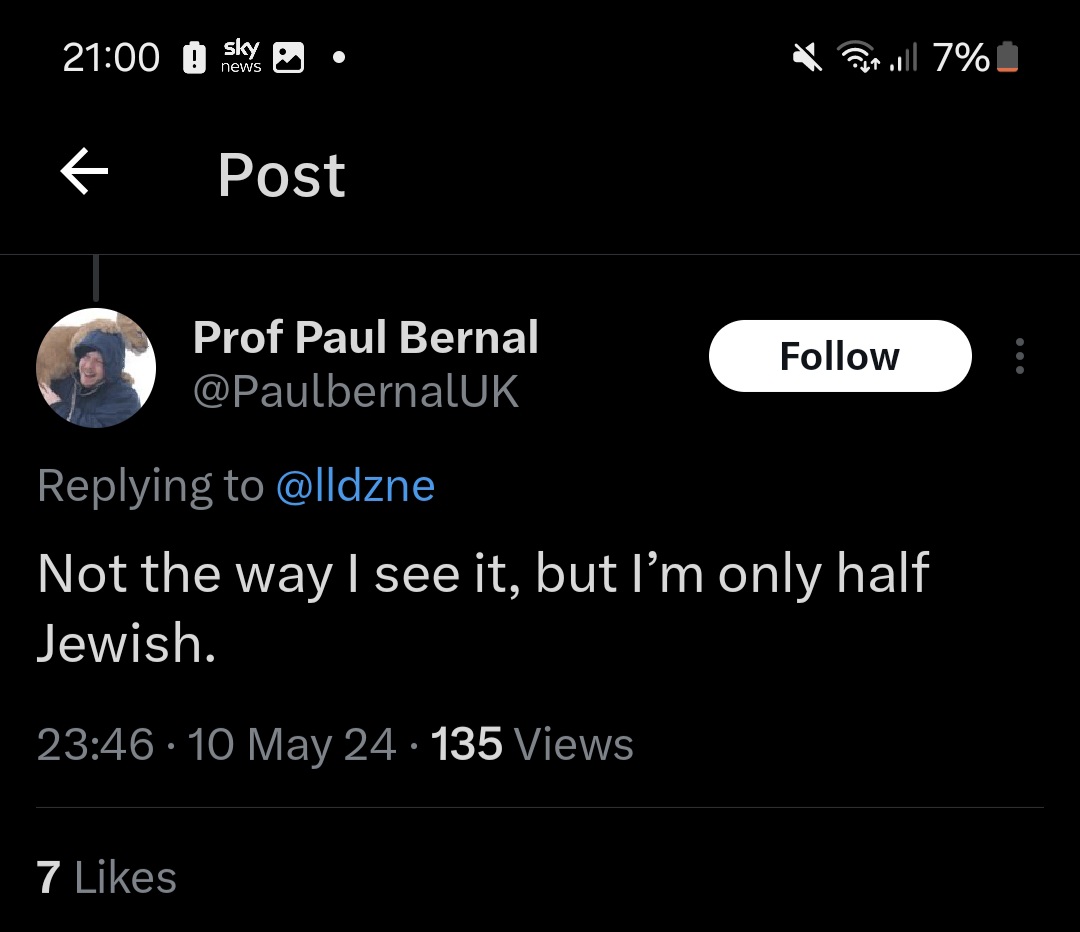Tap the notification dot in the status bar
Screen dimensions: 1080x932
(x=339, y=57)
